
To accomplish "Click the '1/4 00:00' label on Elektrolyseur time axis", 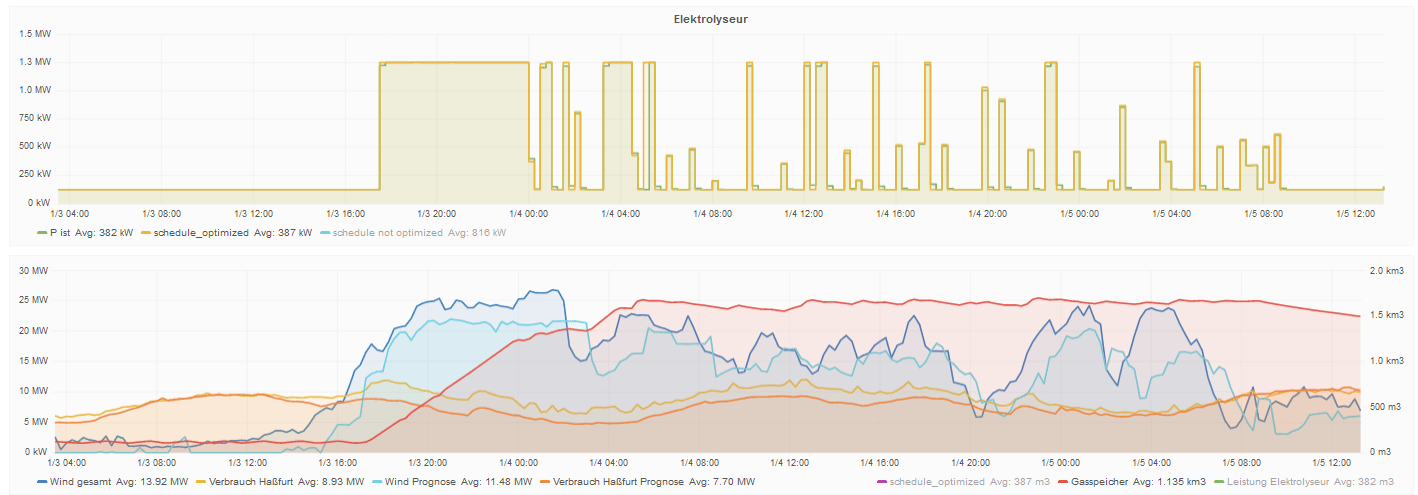I will (x=527, y=214).
